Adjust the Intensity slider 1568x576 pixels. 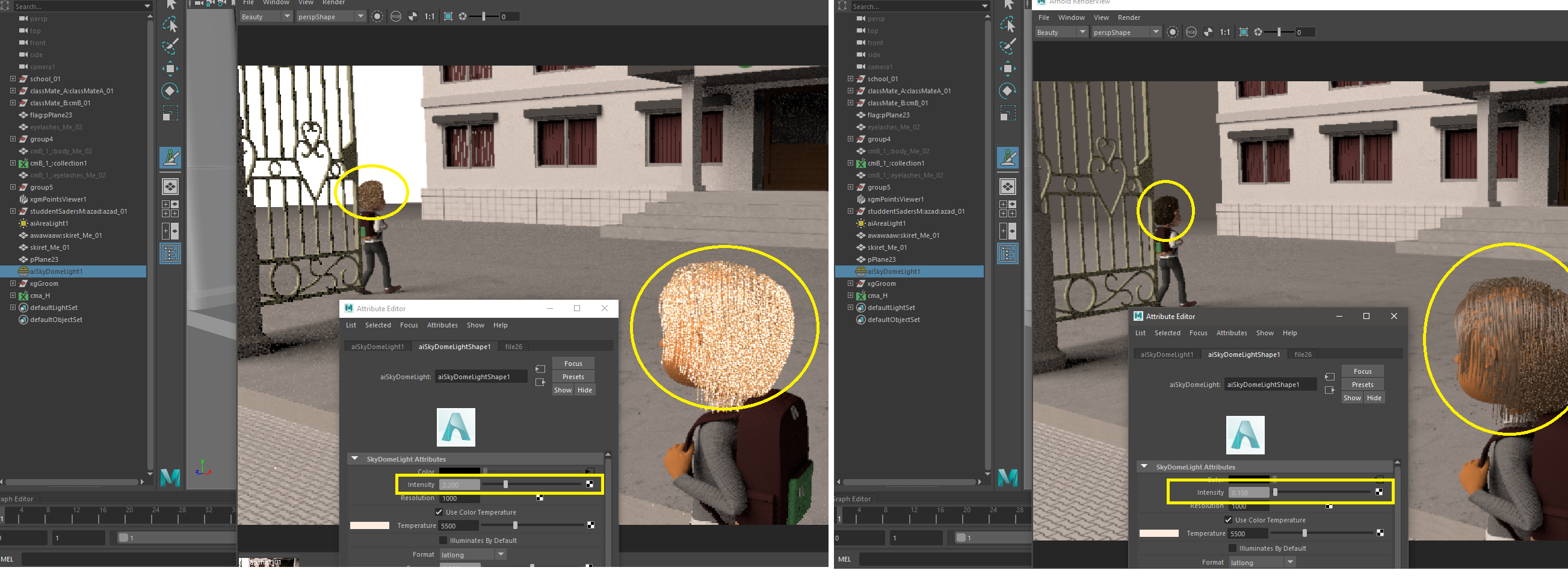click(505, 484)
